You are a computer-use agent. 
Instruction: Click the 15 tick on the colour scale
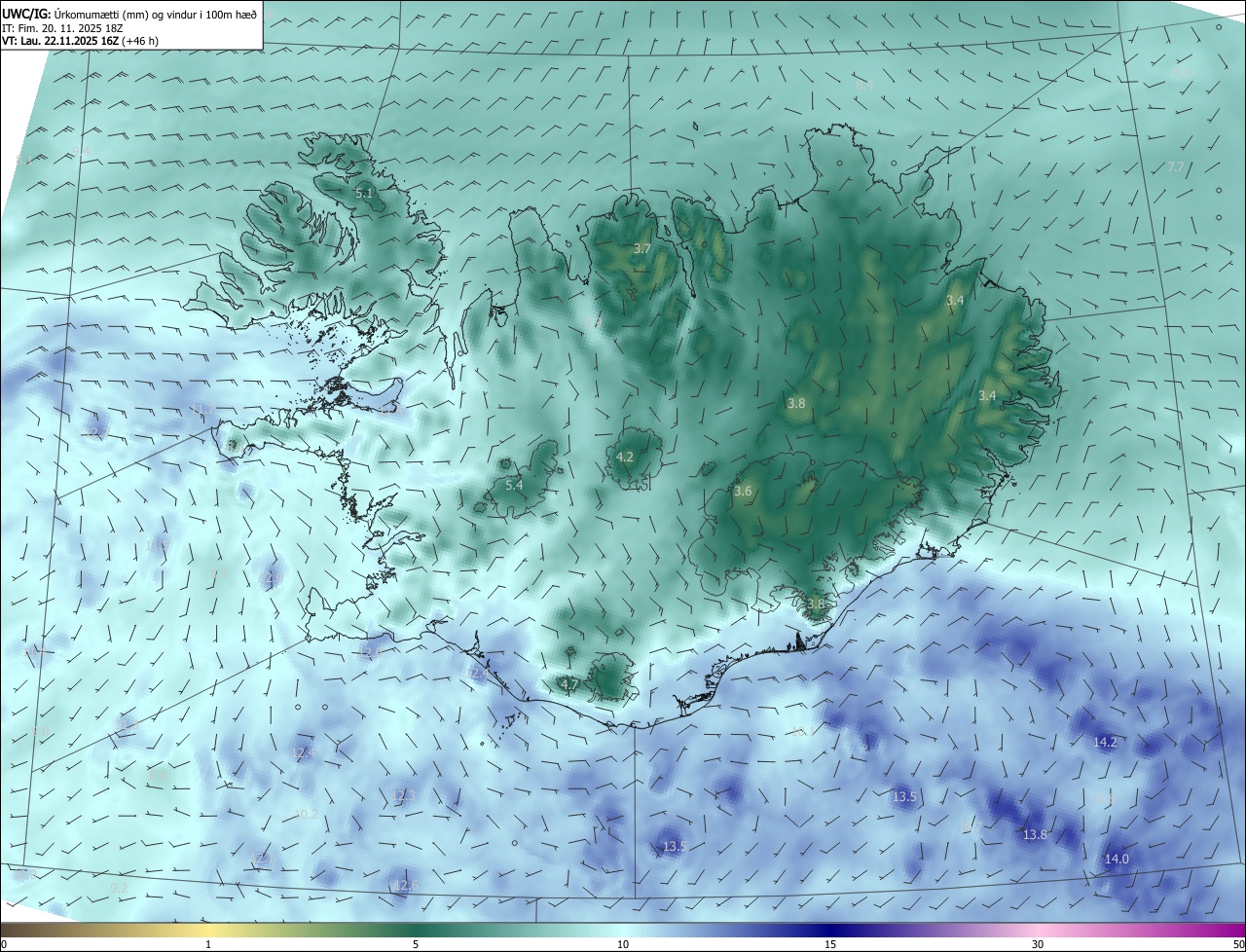[x=830, y=944]
